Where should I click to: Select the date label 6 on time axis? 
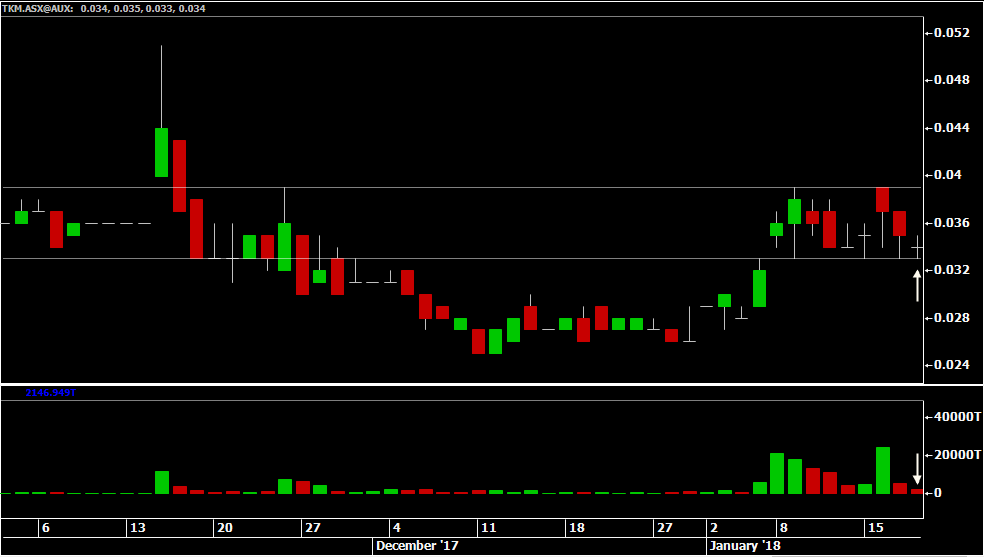tap(45, 528)
